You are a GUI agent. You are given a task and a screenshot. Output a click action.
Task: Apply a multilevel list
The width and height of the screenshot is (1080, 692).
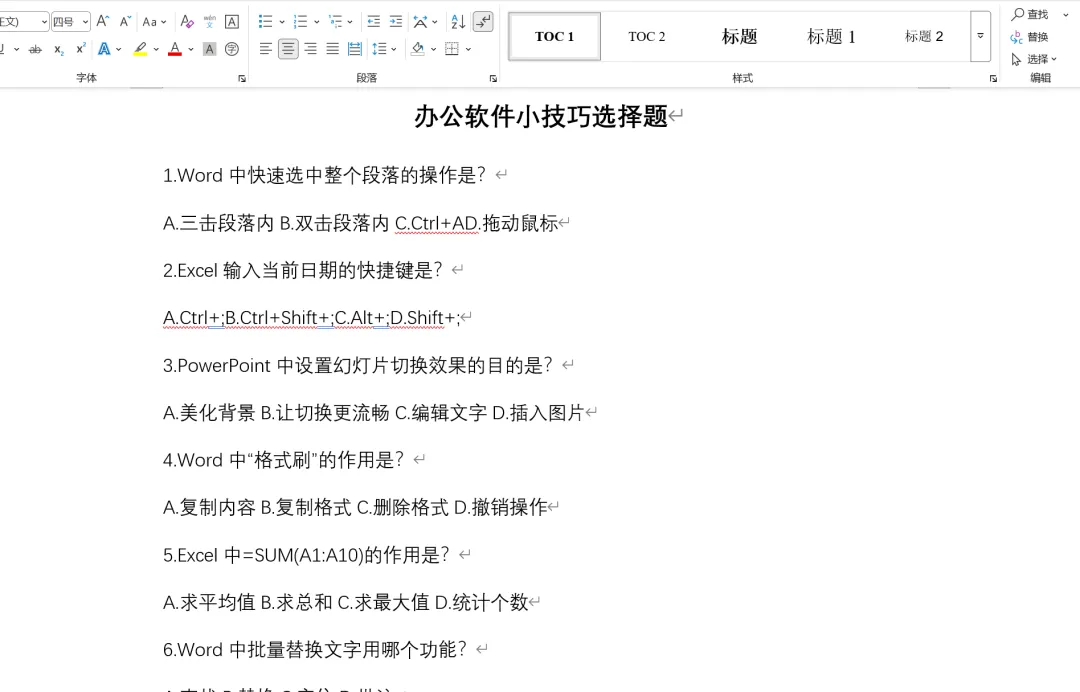click(x=335, y=21)
